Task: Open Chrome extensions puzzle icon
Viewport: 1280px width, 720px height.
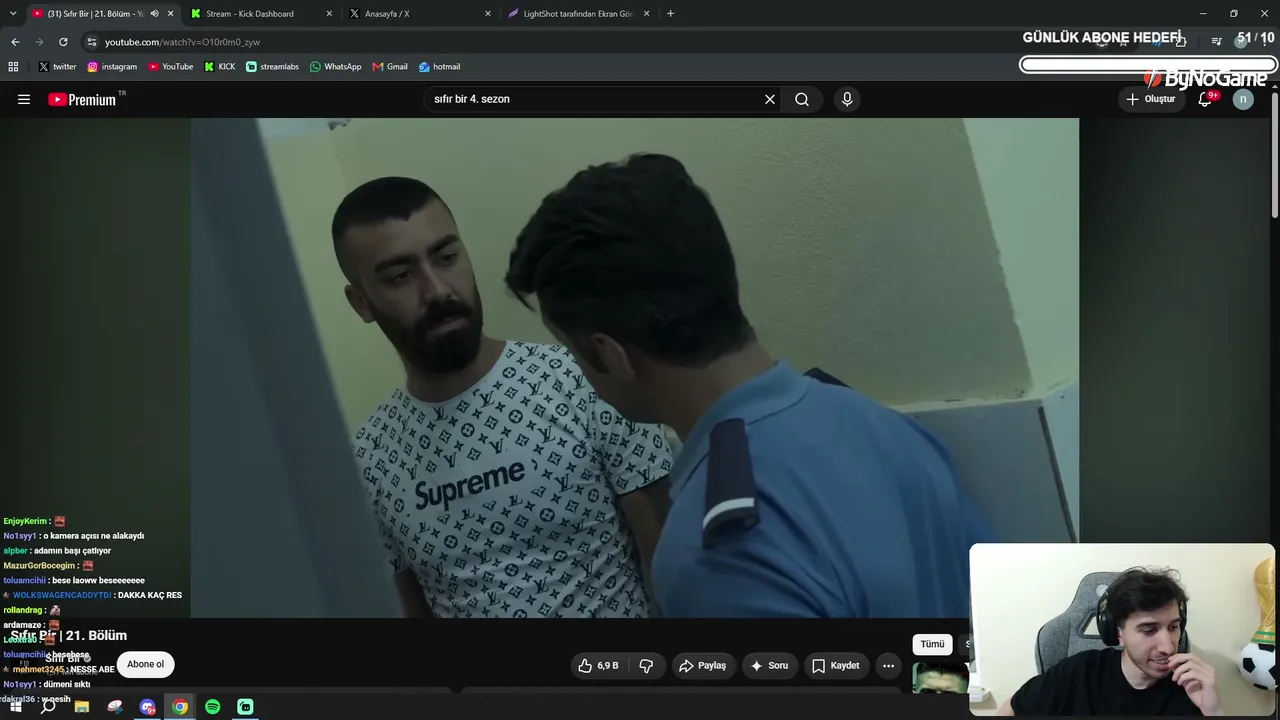Action: pos(1181,41)
